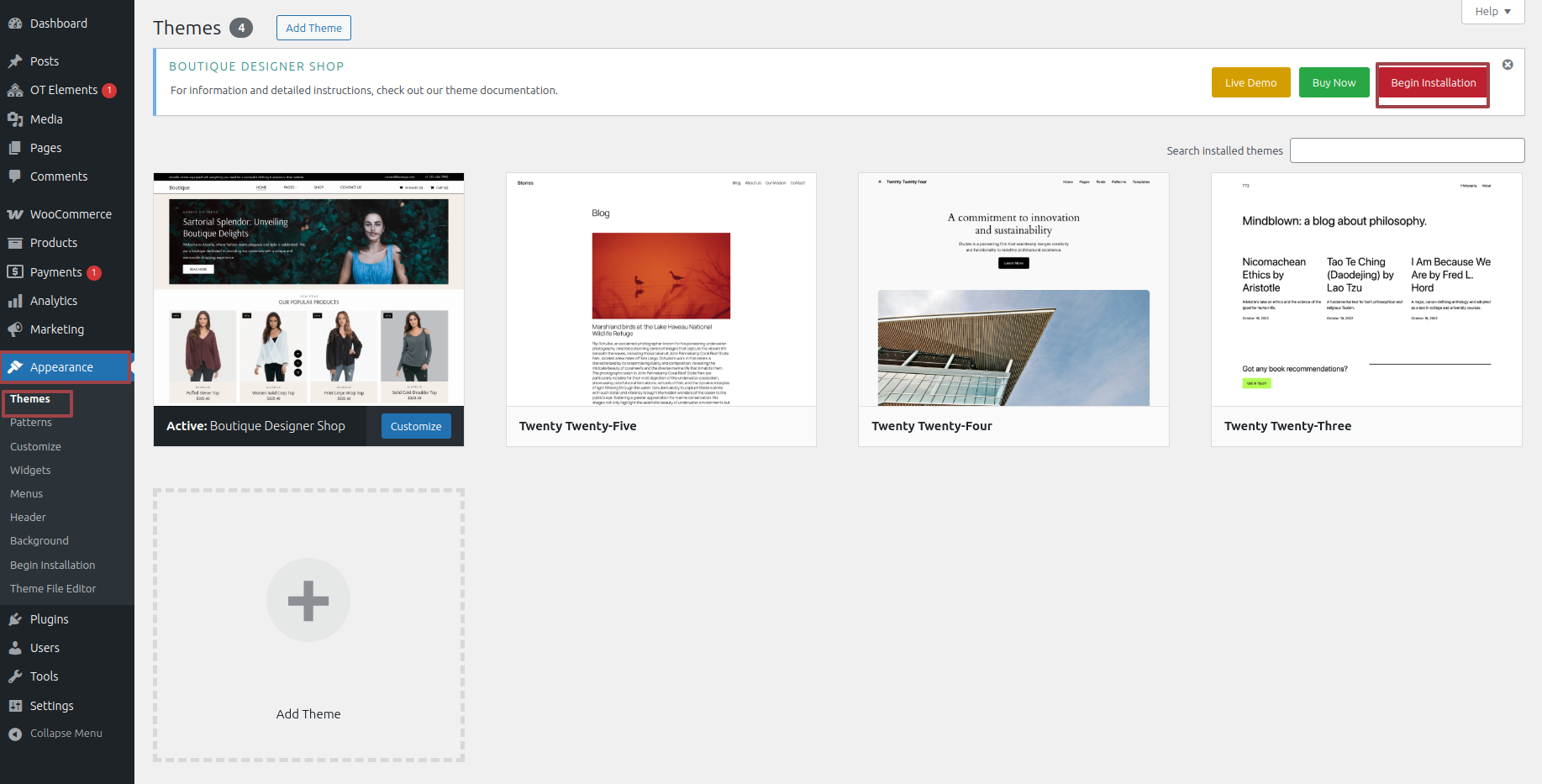Click the Add Theme label in dashed card
Image resolution: width=1542 pixels, height=784 pixels.
click(308, 714)
